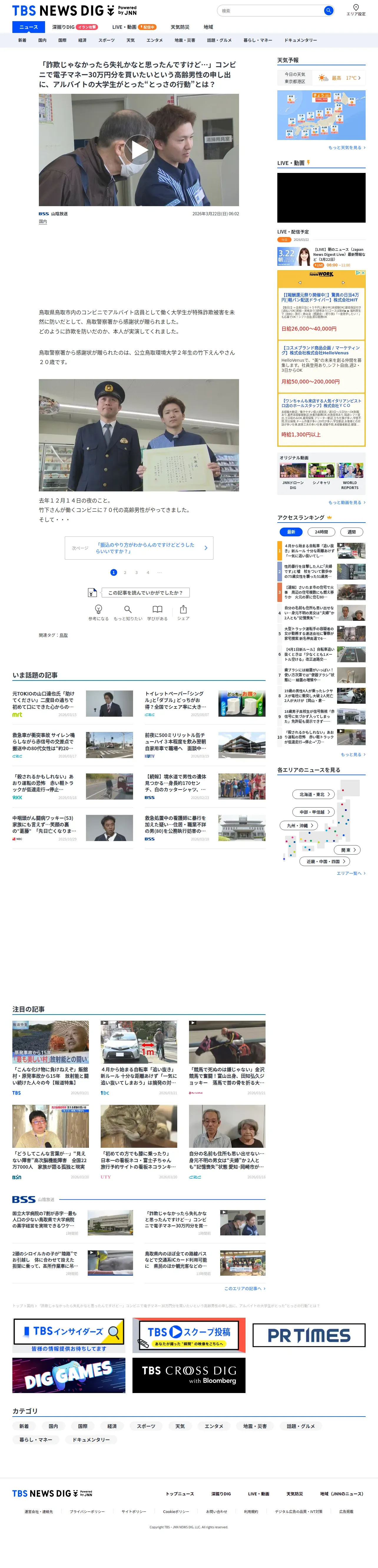Select the 最新 ranking filter

[291, 532]
